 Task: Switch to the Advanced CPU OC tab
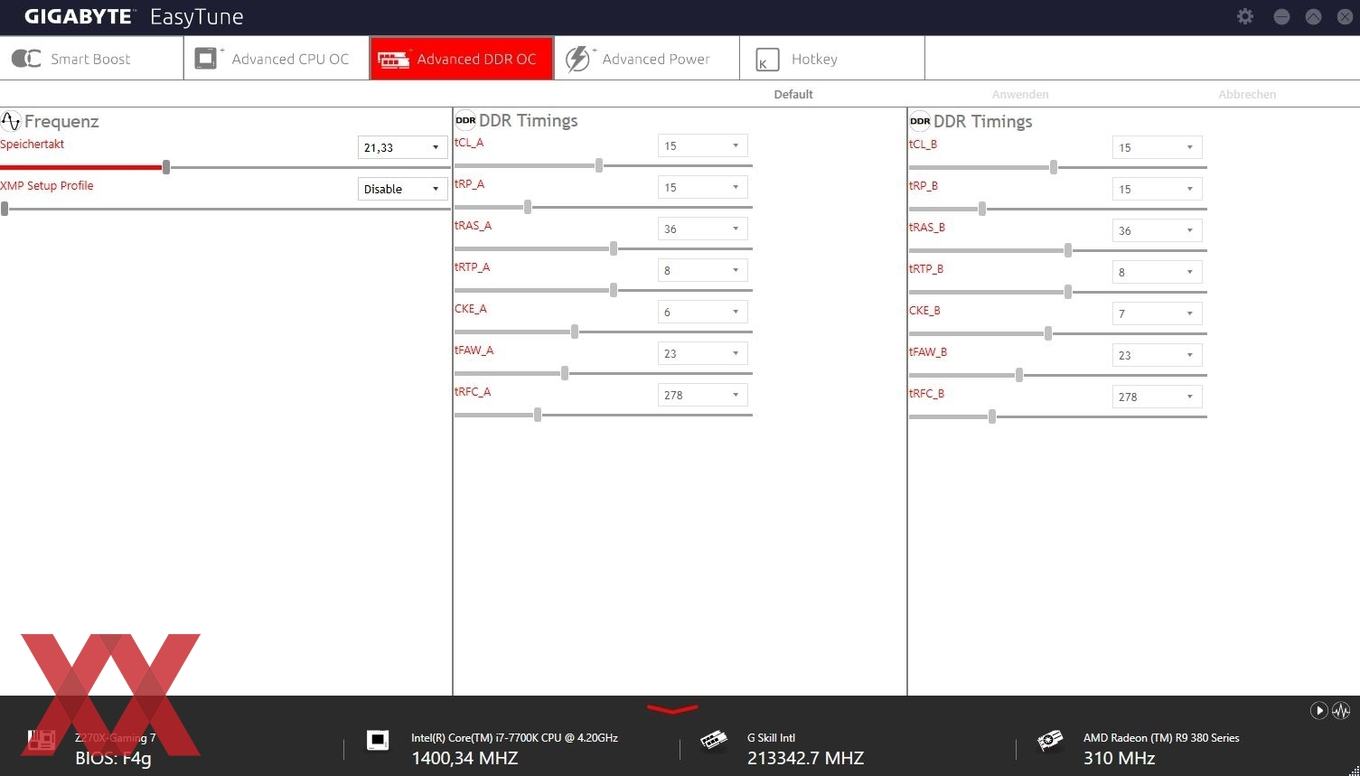pos(277,59)
